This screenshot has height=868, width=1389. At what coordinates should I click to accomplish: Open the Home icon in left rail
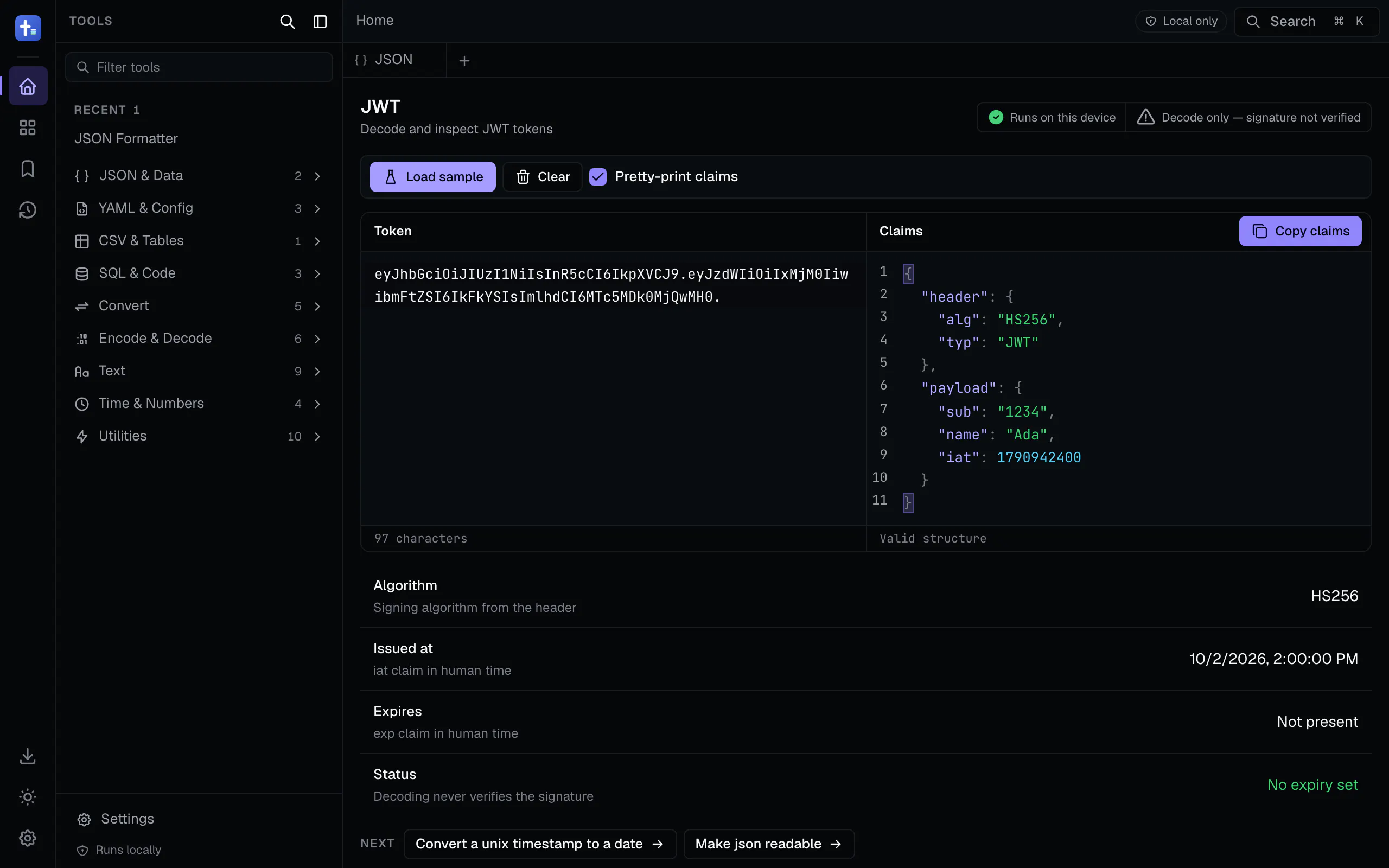tap(28, 86)
